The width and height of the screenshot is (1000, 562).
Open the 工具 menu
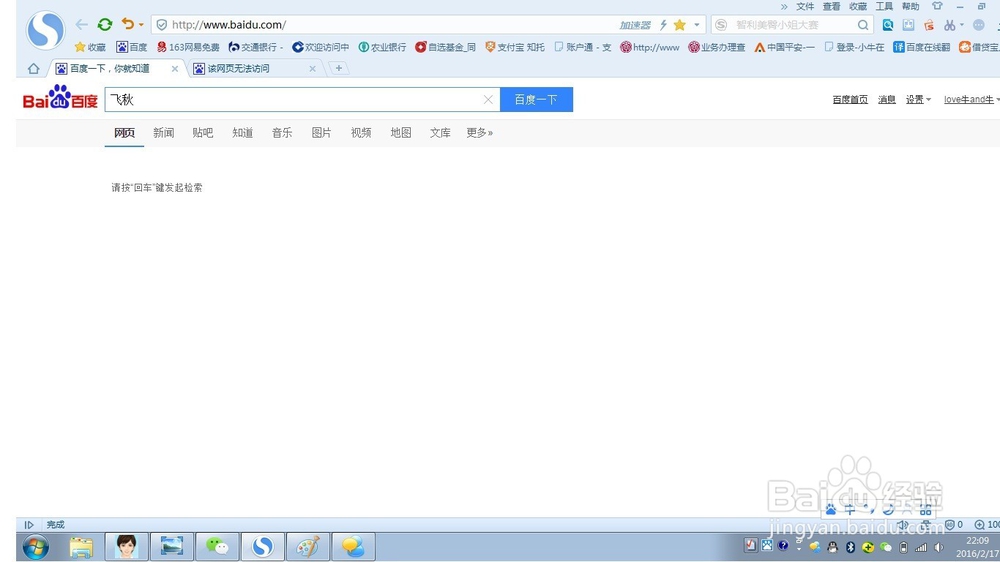click(884, 6)
